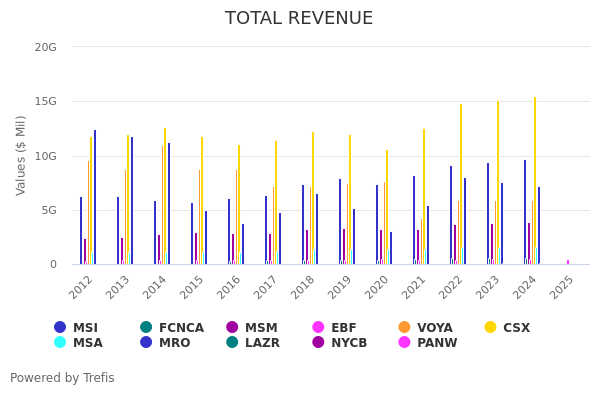Click the MSA cyan legend marker
Viewport: 600px width, 400px height.
coord(61,343)
